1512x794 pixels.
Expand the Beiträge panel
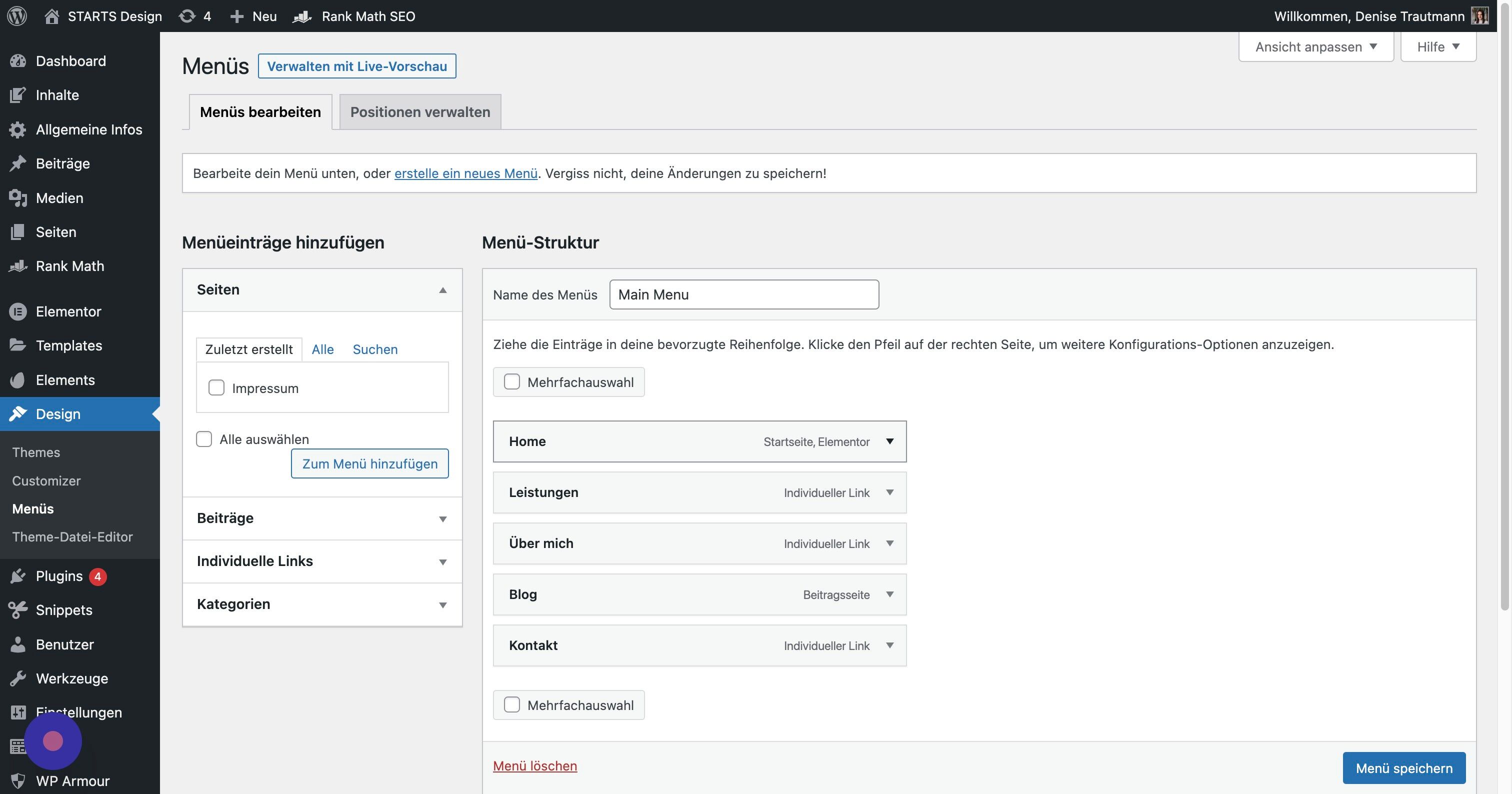[x=322, y=519]
